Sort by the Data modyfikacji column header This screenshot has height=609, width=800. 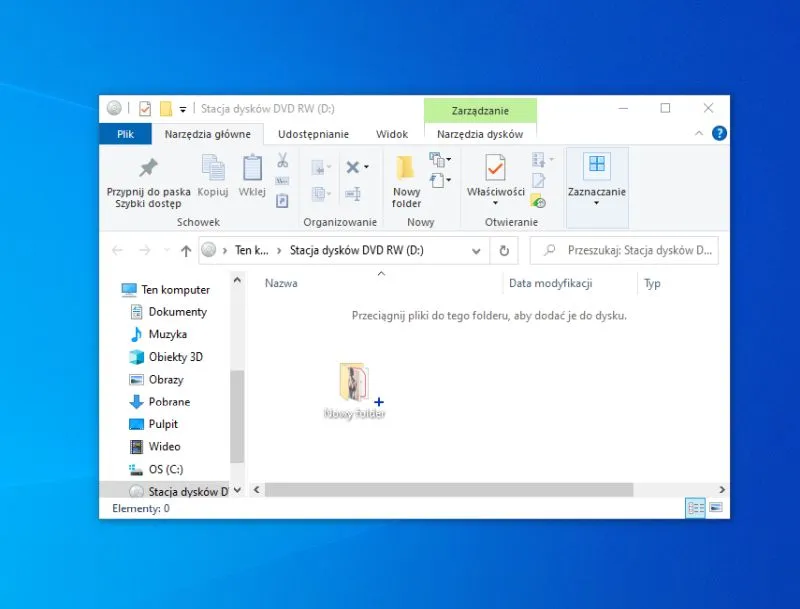point(551,283)
